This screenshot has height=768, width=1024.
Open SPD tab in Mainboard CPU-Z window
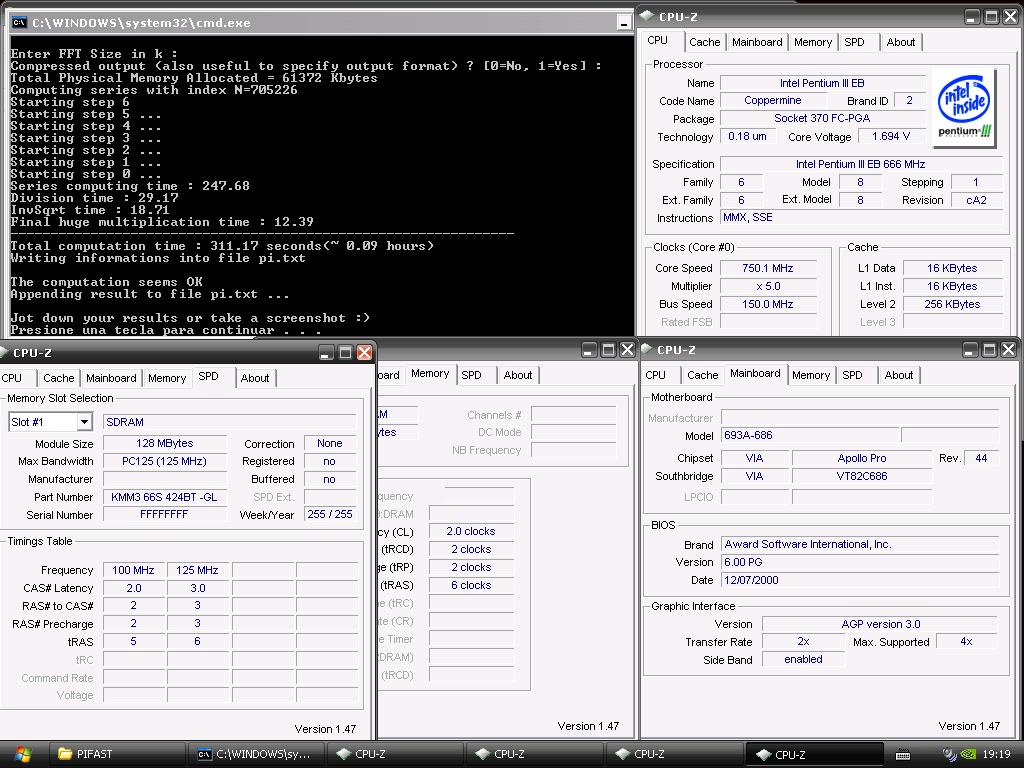(x=852, y=376)
